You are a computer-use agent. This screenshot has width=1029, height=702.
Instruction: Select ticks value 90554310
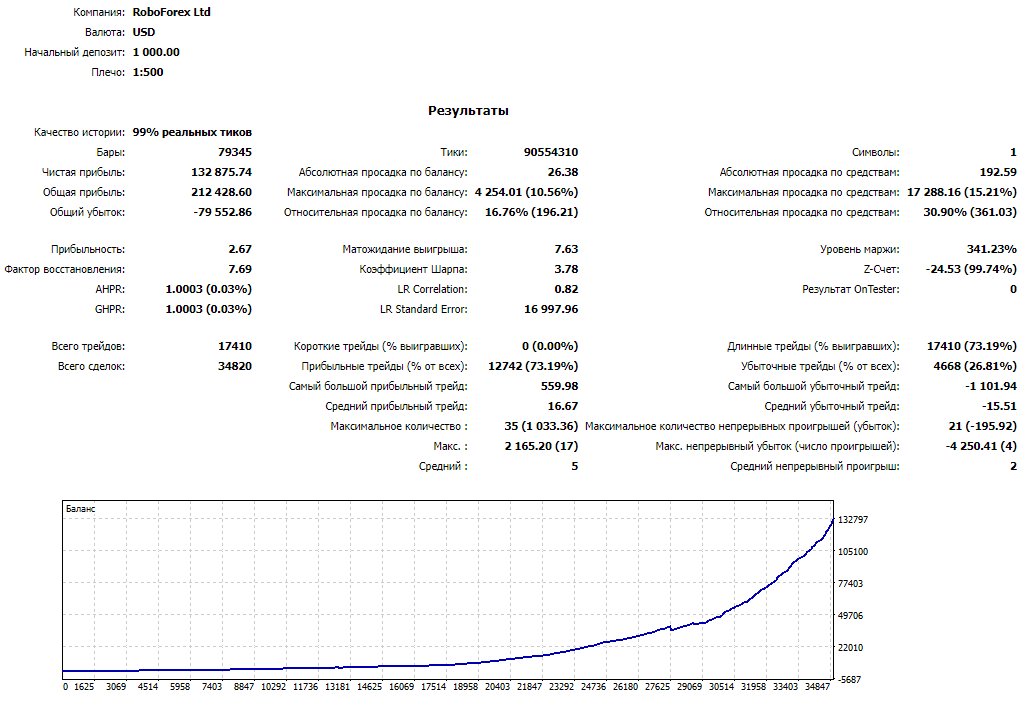tap(551, 152)
